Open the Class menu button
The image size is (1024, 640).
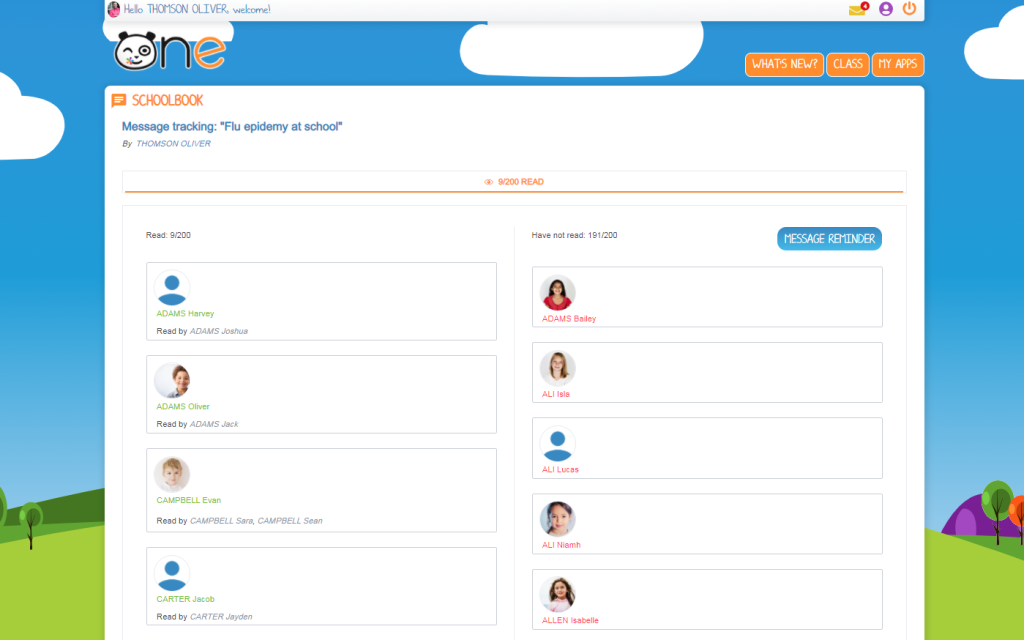tap(848, 64)
